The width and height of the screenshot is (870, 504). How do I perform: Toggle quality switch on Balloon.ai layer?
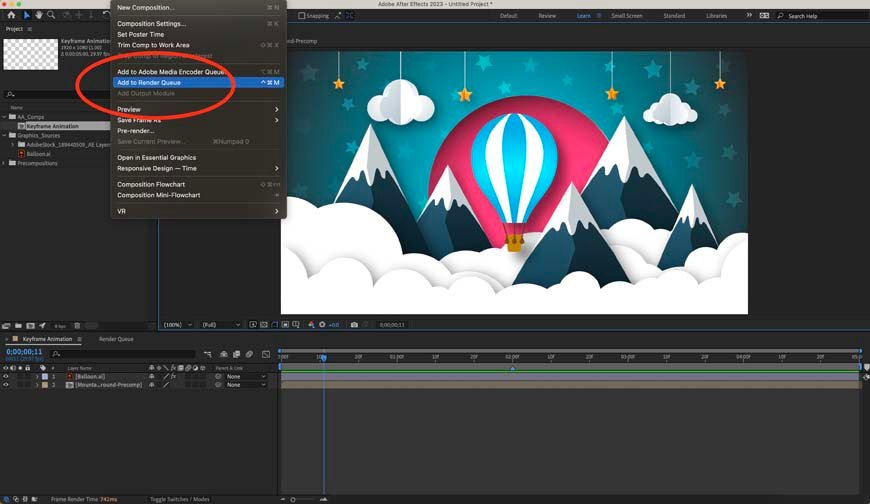pyautogui.click(x=165, y=376)
